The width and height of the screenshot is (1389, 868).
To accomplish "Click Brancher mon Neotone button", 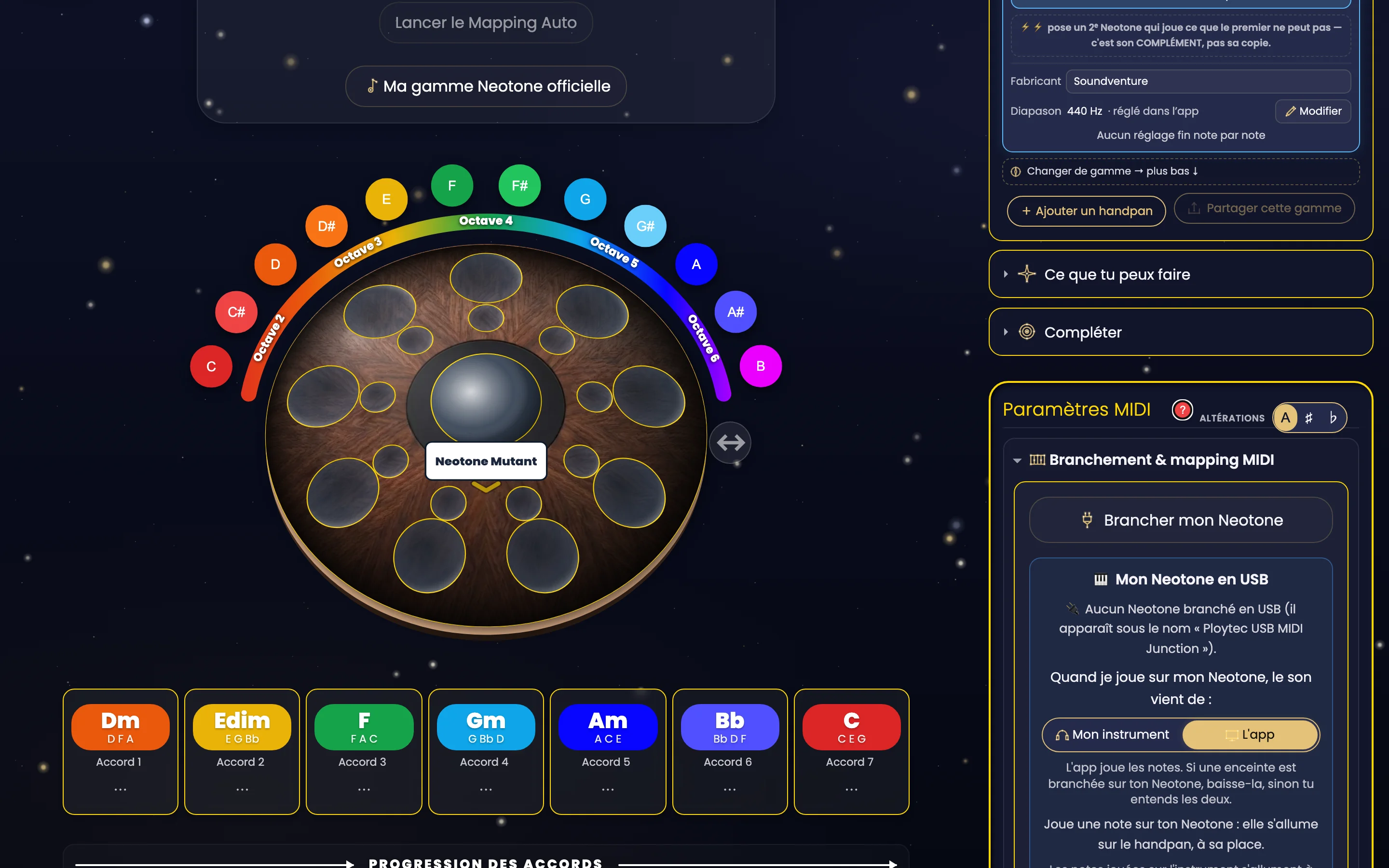I will 1181,519.
